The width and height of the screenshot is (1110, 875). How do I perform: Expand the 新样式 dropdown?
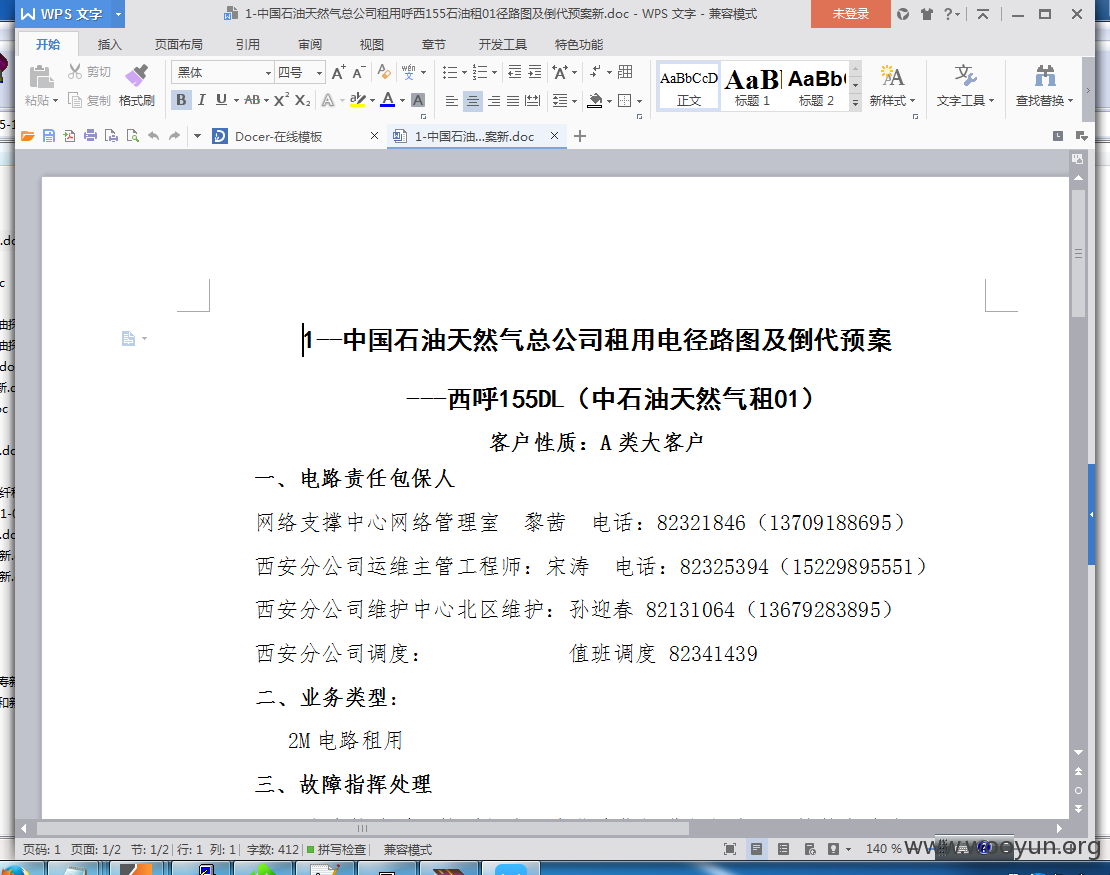(x=913, y=101)
